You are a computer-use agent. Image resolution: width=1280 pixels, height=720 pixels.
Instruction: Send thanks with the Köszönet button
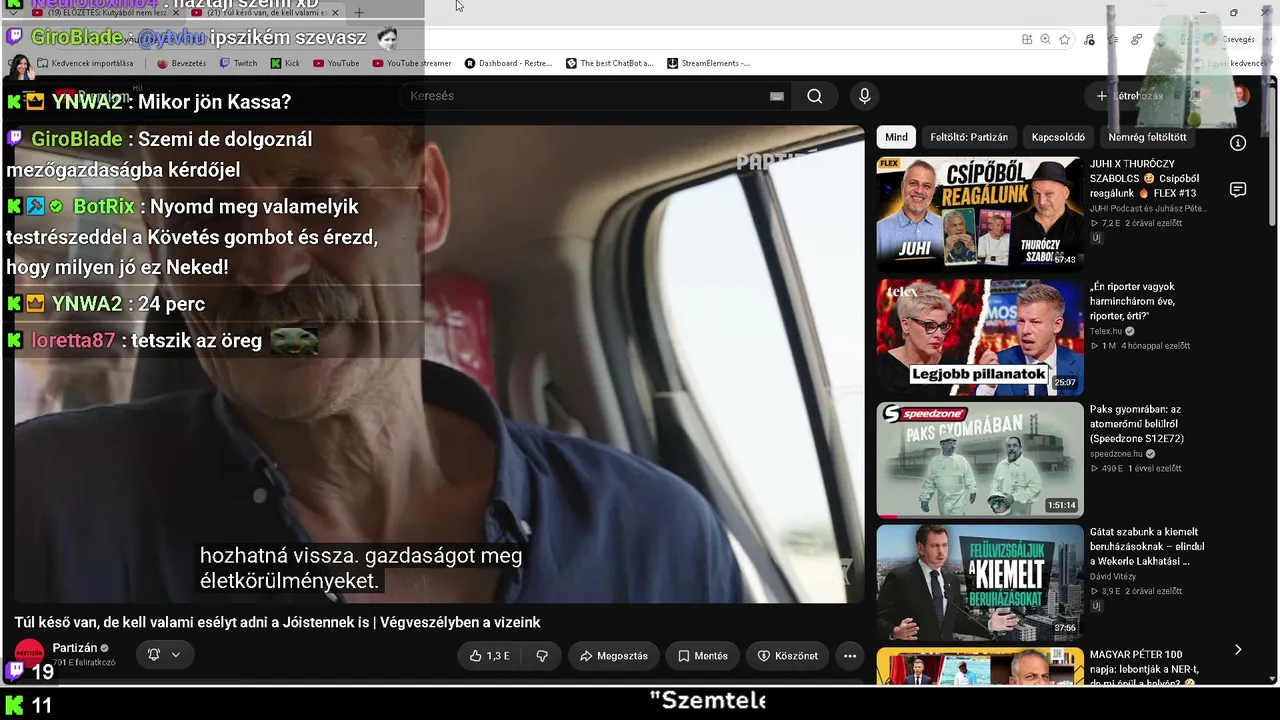[x=788, y=656]
